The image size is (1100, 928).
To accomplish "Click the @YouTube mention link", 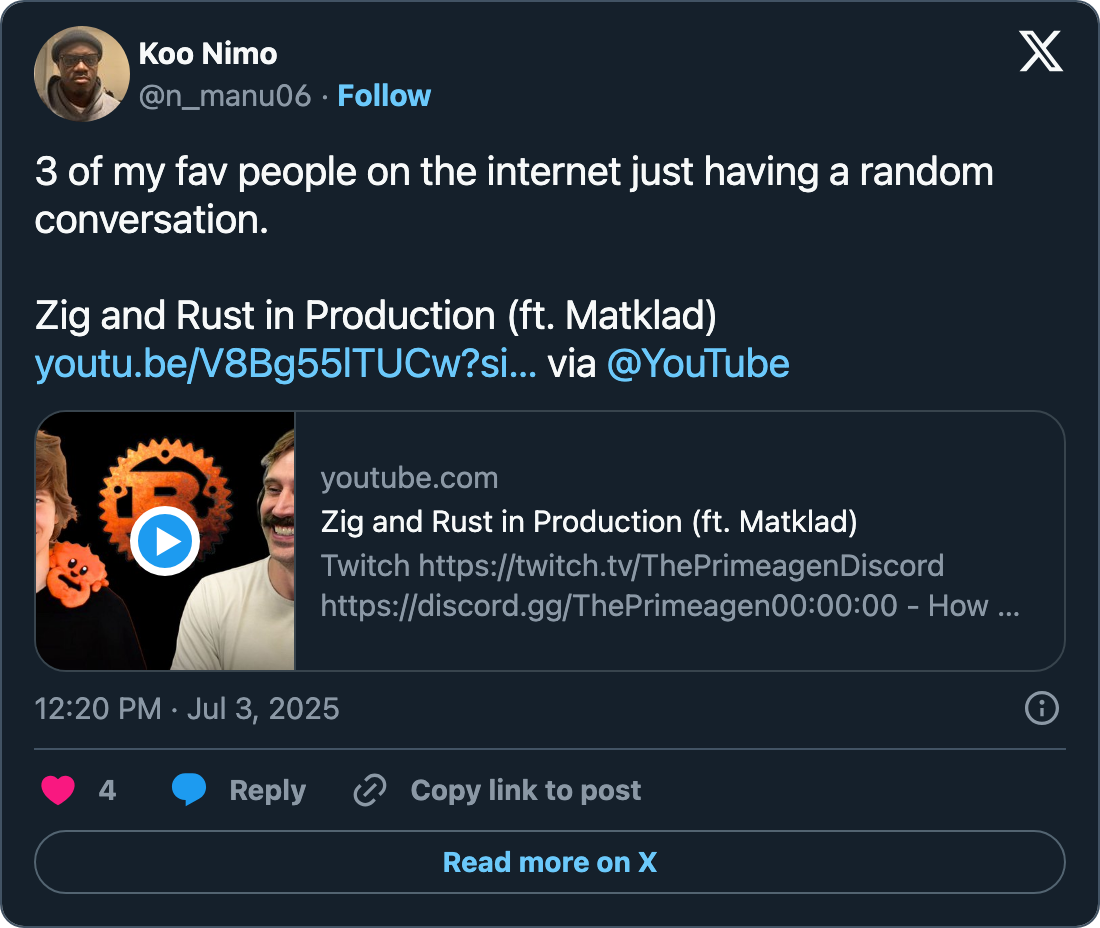I will [698, 364].
